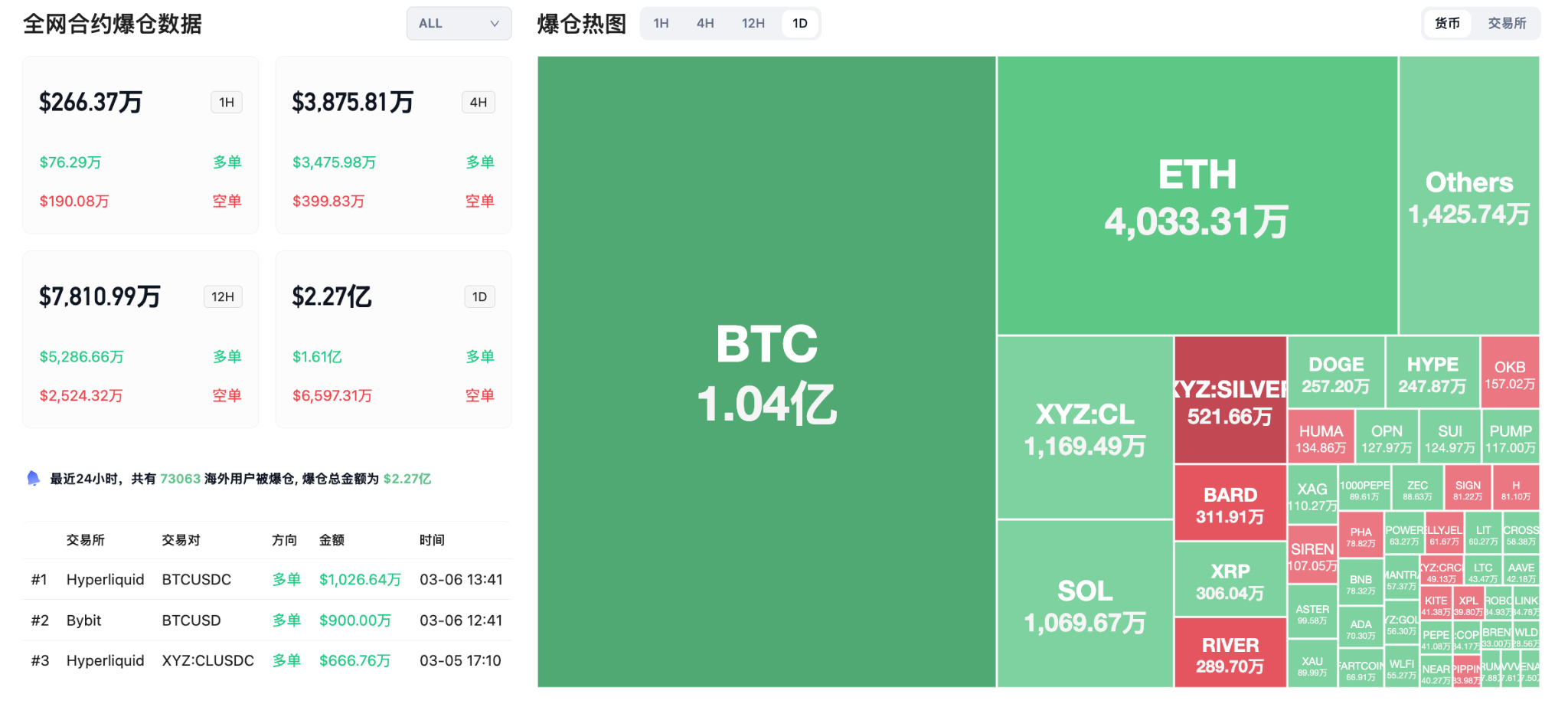Select the 1D heatmap timeframe
This screenshot has width=1568, height=717.
click(799, 23)
